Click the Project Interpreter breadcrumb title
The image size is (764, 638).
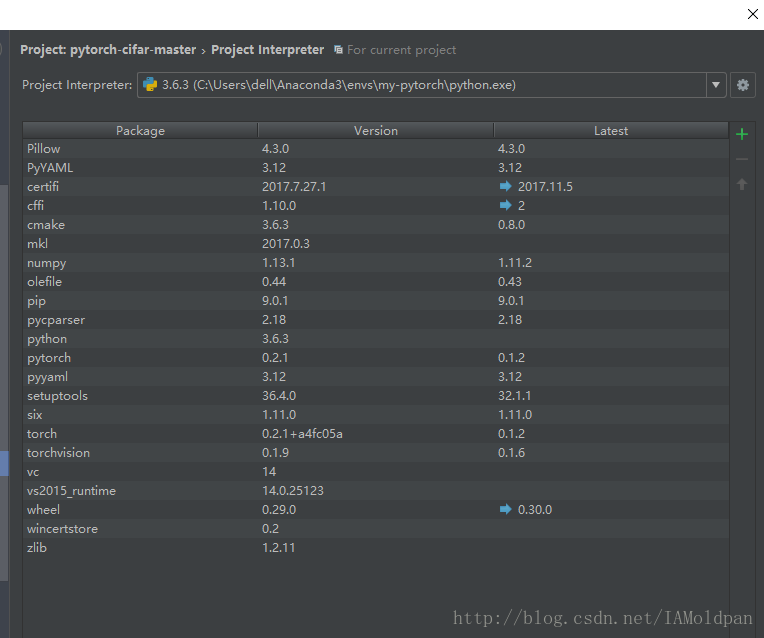tap(267, 50)
